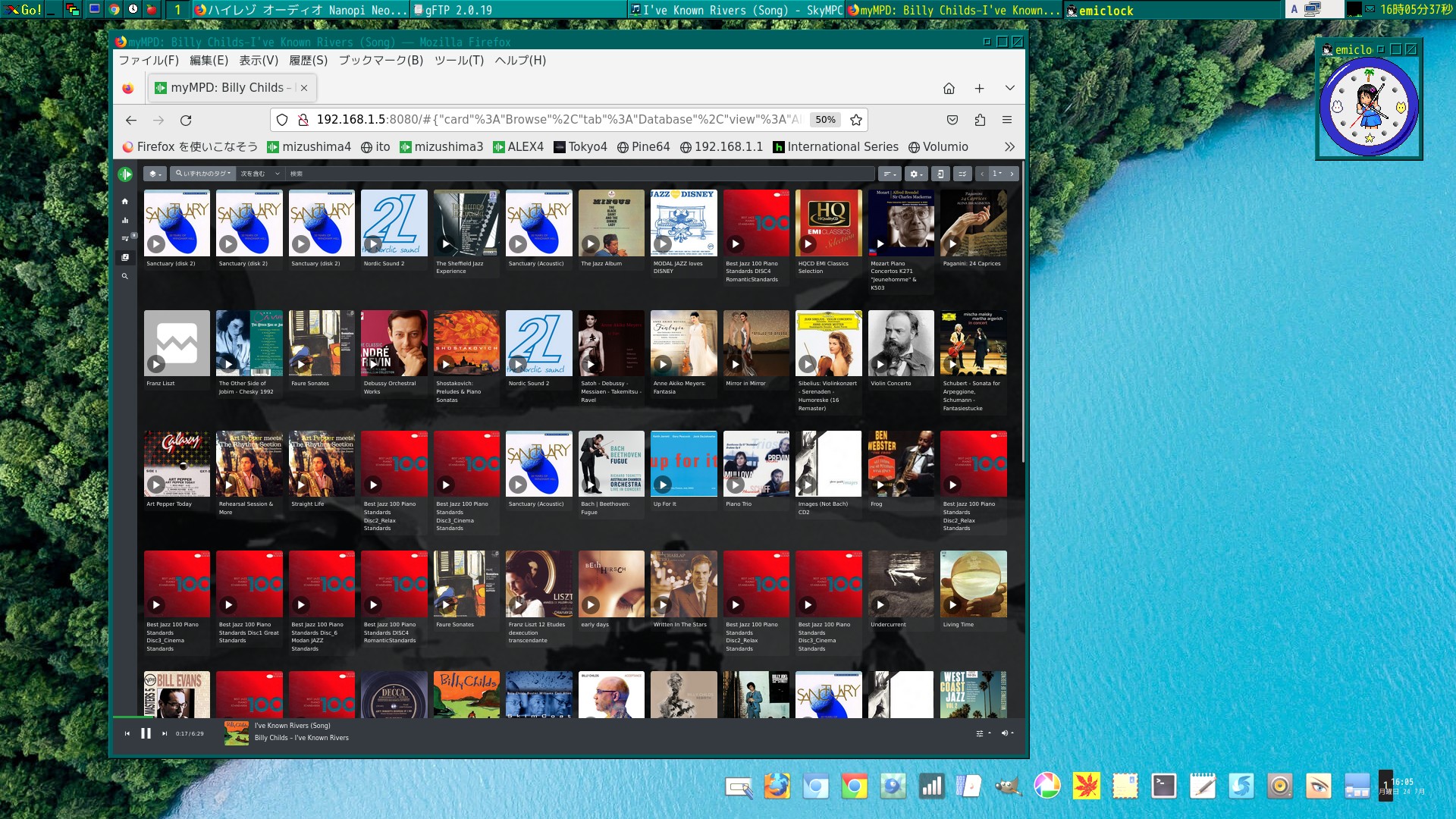
Task: Go to the previous track
Action: click(127, 733)
